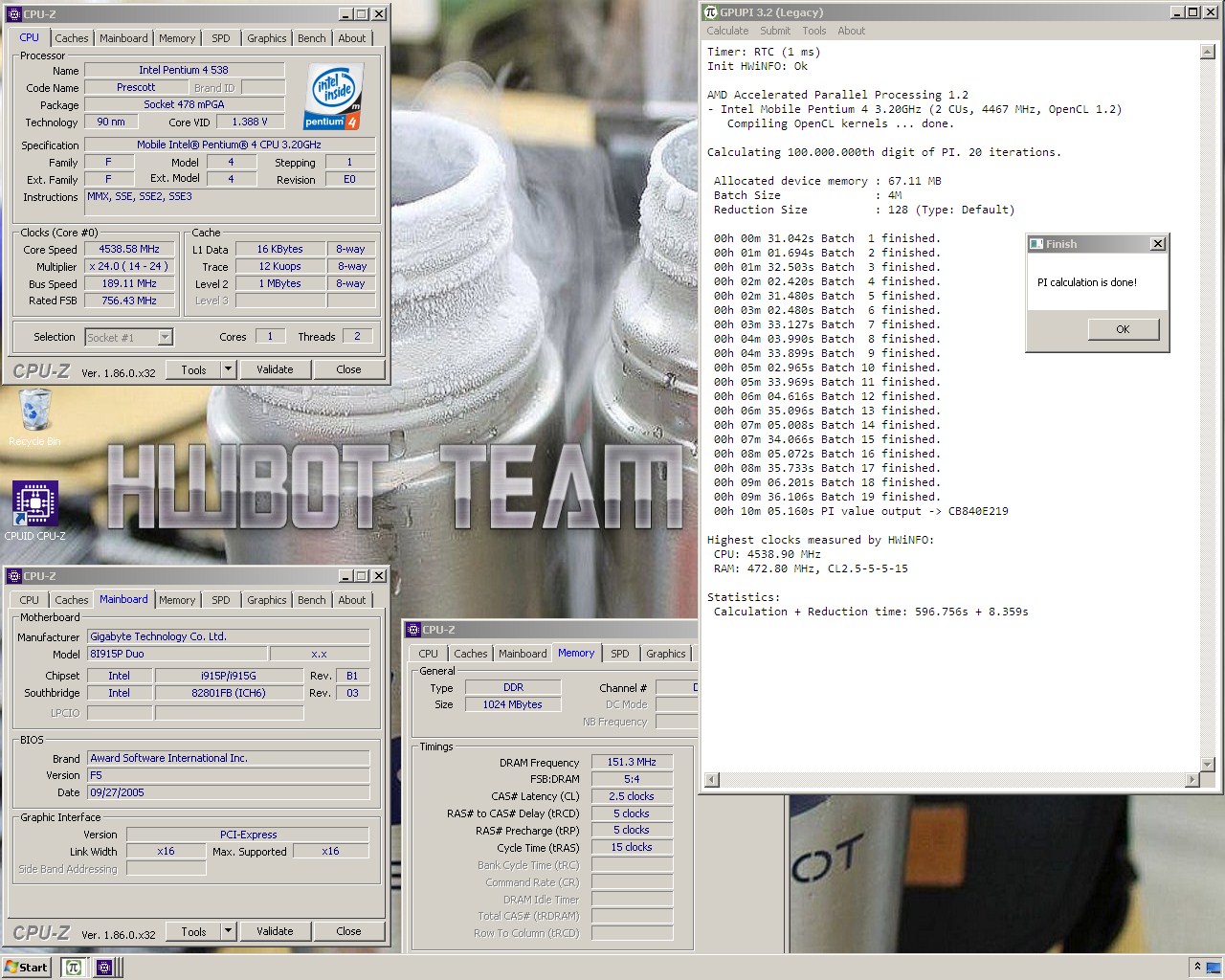This screenshot has width=1225, height=980.
Task: Select CPU tab in Memory CPU-Z window
Action: 429,654
